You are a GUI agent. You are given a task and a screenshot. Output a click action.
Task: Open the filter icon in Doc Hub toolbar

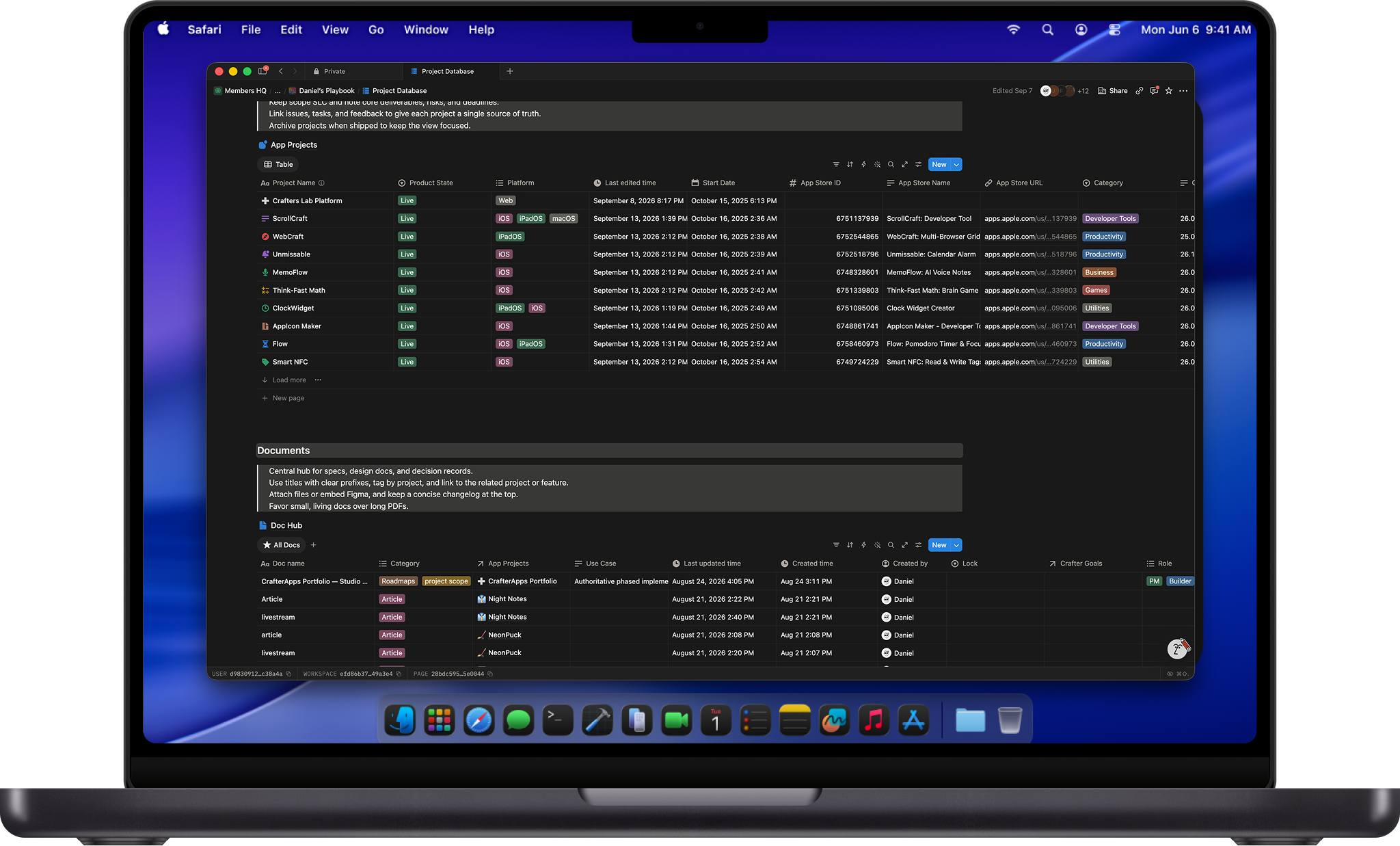[836, 545]
